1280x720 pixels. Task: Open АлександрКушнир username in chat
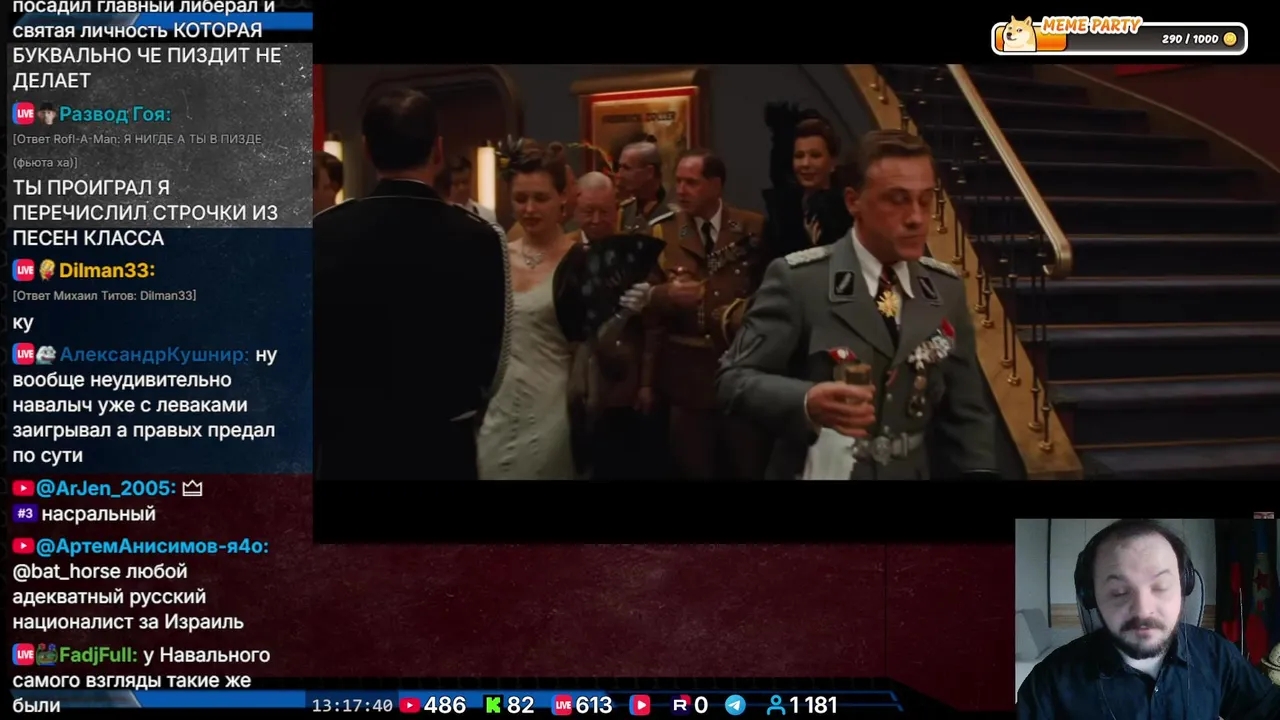point(154,354)
